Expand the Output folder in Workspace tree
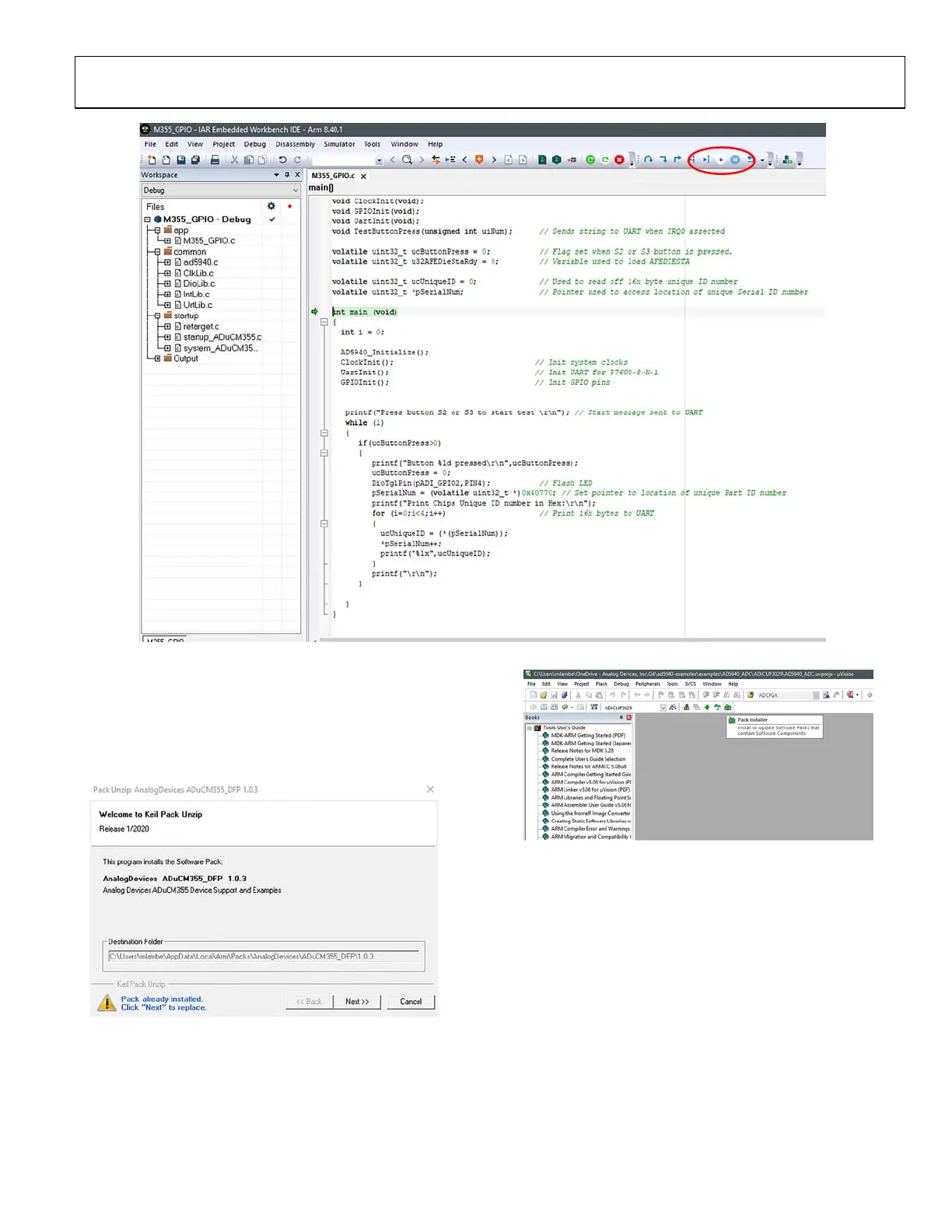This screenshot has height=1232, width=952. (157, 359)
